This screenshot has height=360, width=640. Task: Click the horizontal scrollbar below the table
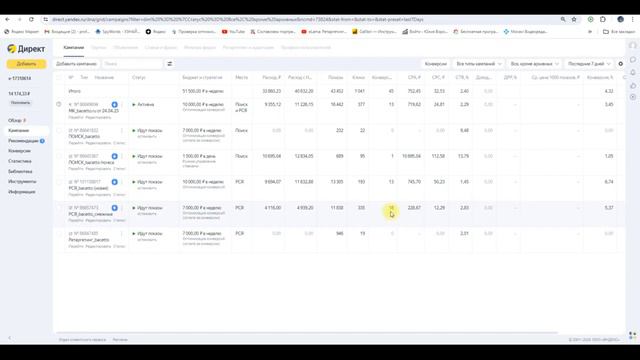point(307,333)
